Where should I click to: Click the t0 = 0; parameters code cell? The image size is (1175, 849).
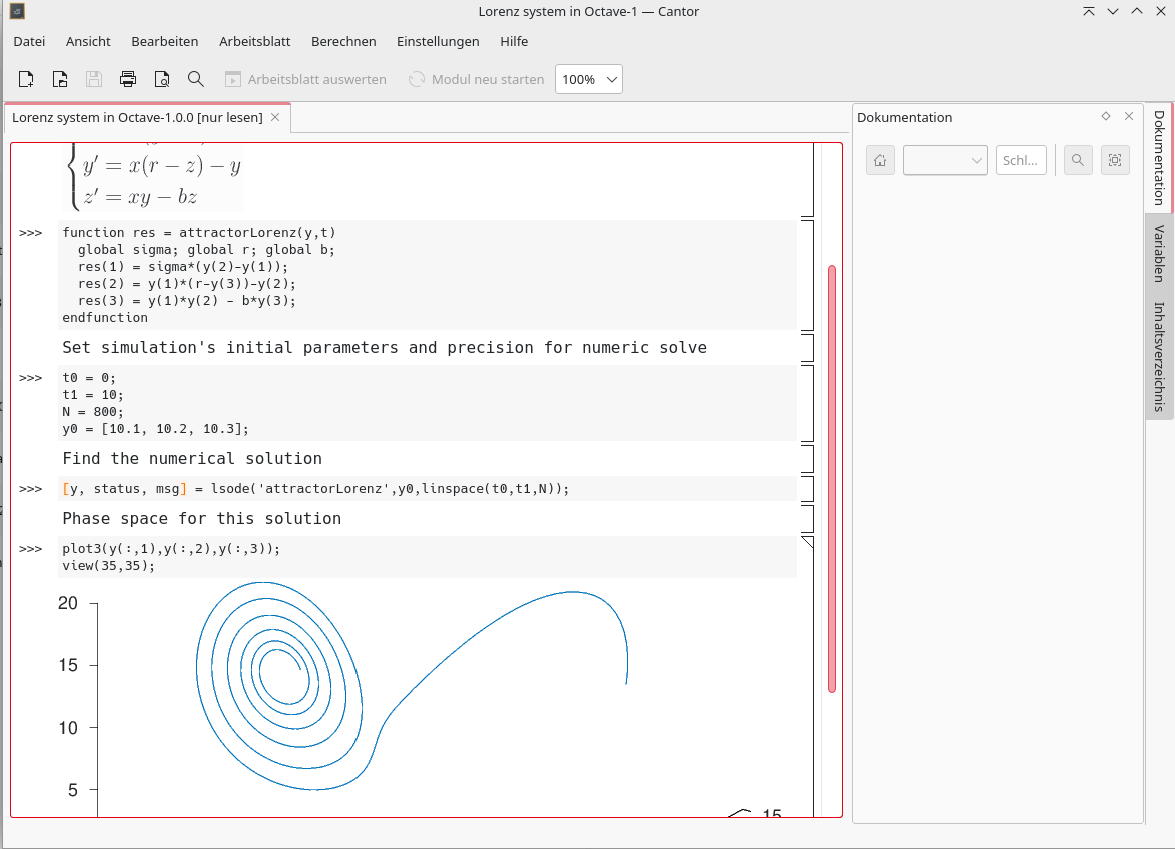429,403
